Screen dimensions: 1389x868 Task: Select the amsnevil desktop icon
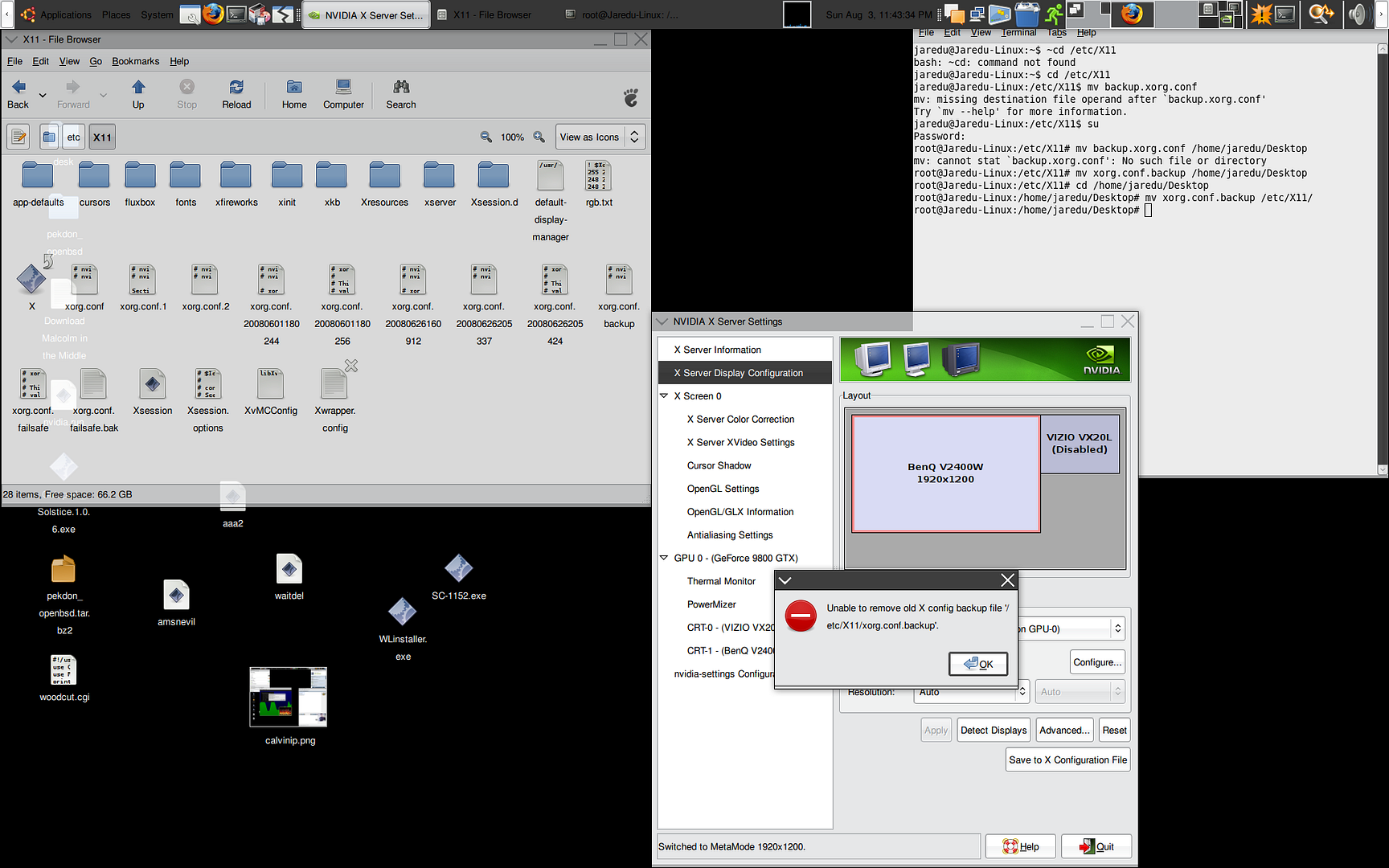click(176, 603)
